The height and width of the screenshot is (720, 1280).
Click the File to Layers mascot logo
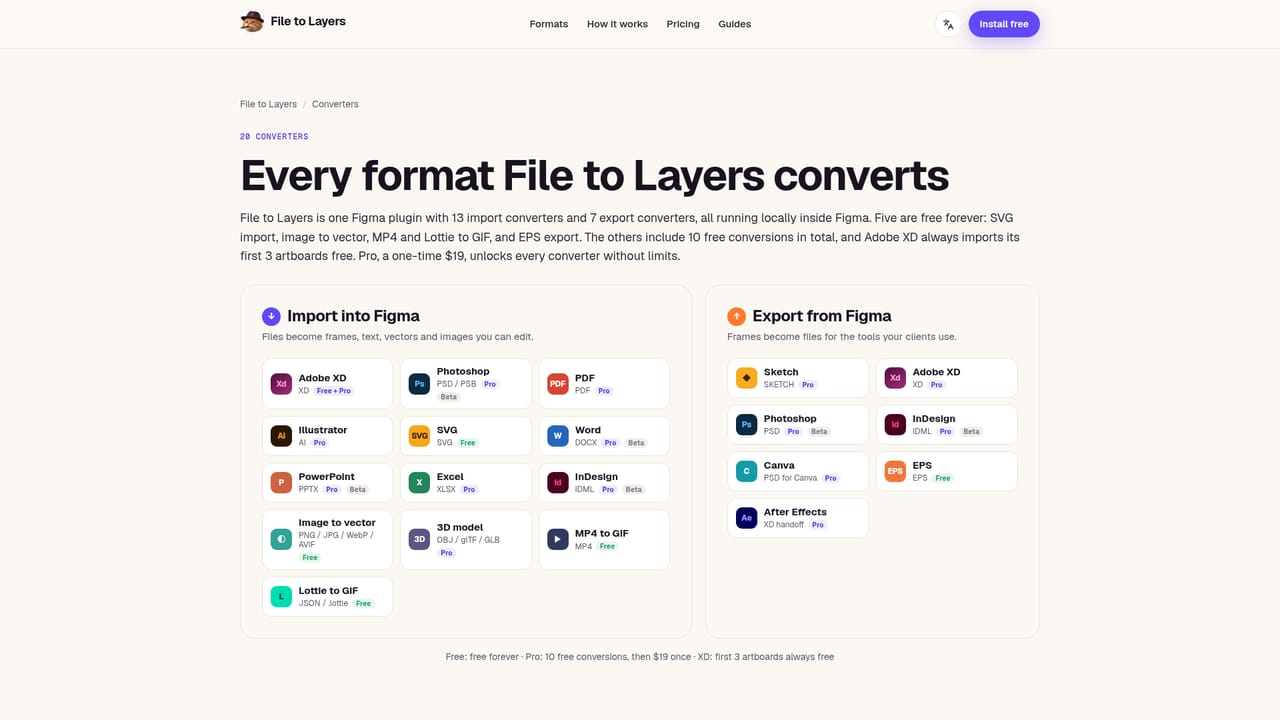[x=252, y=22]
